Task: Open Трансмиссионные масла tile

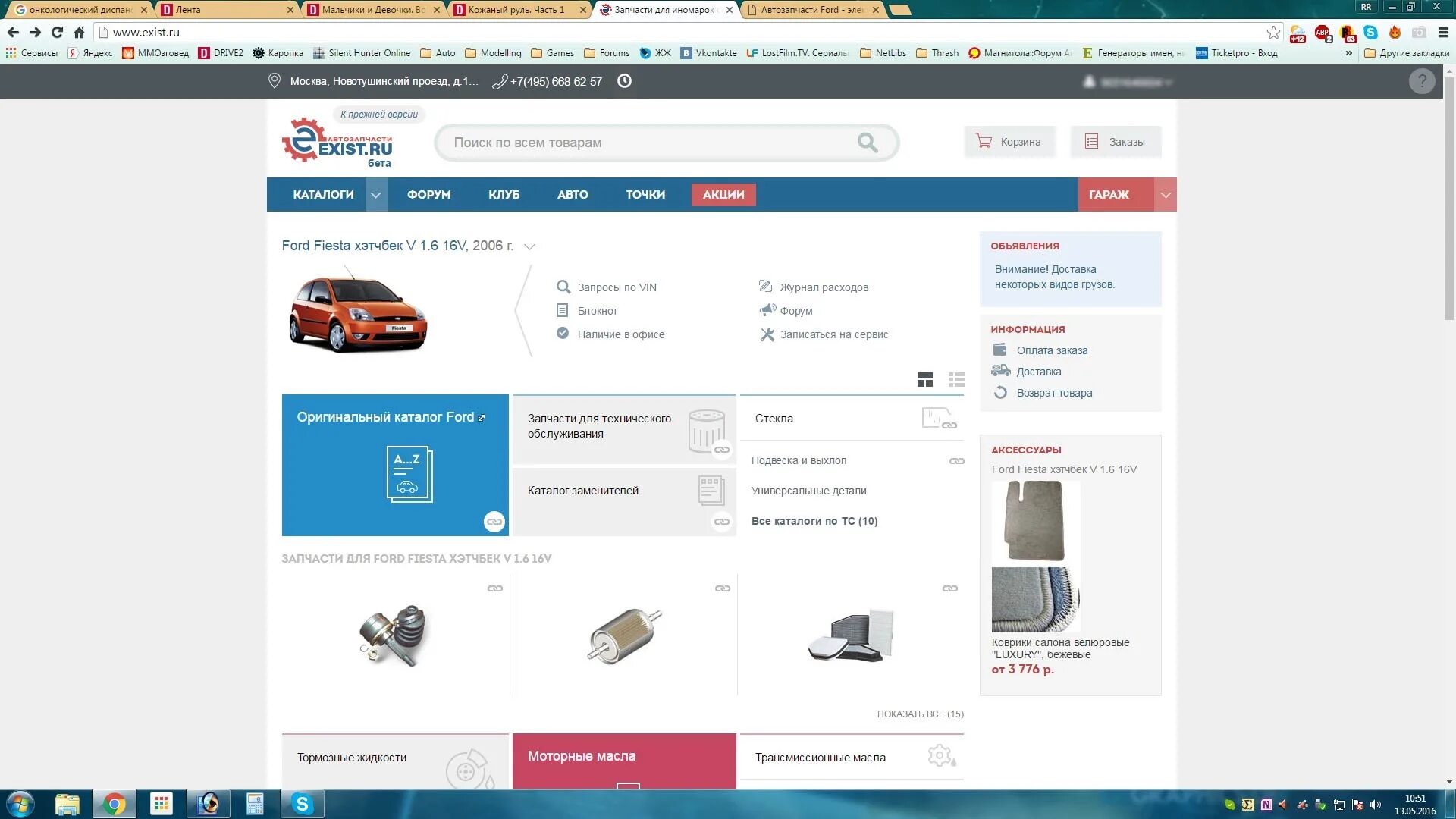Action: click(x=852, y=758)
